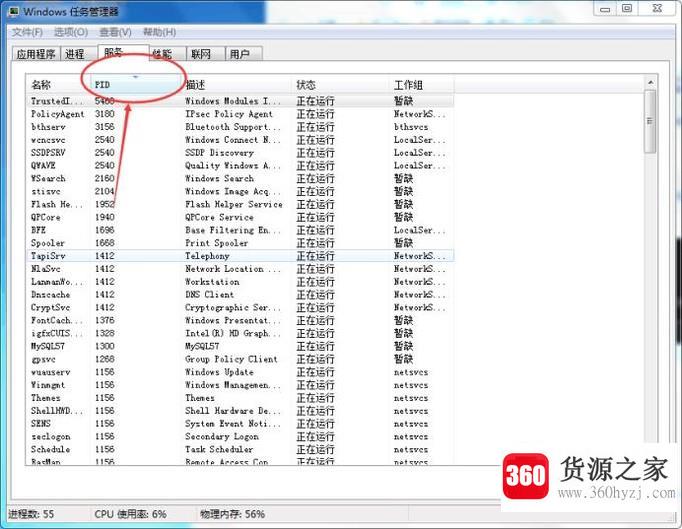
Task: Open the 文件(F) menu
Action: pos(27,32)
